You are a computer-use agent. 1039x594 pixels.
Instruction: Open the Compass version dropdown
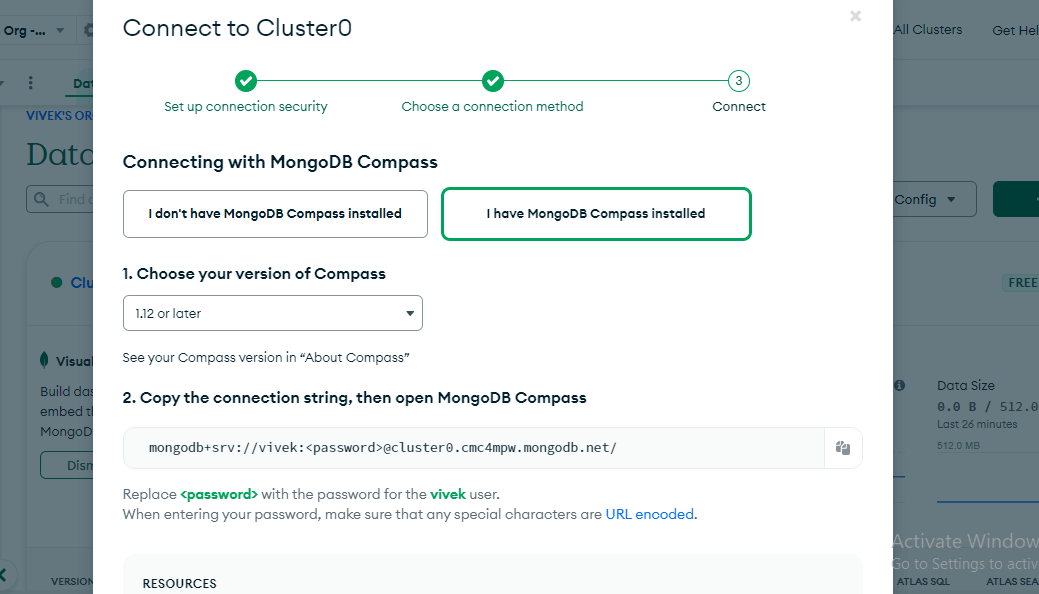point(273,313)
